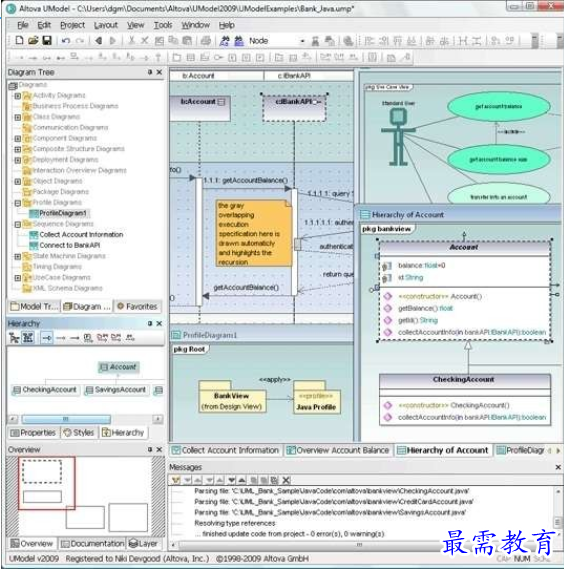The image size is (564, 574).
Task: Select ProfileDiagram1 in Diagram Tree
Action: 60,213
